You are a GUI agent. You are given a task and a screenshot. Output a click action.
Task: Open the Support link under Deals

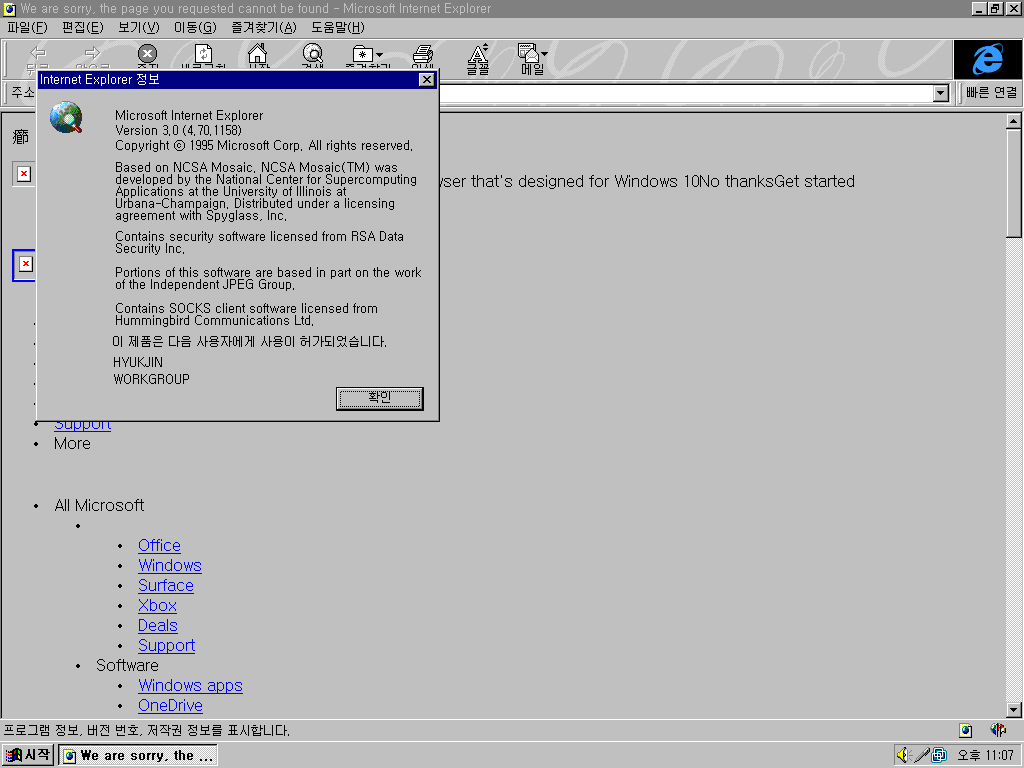167,646
